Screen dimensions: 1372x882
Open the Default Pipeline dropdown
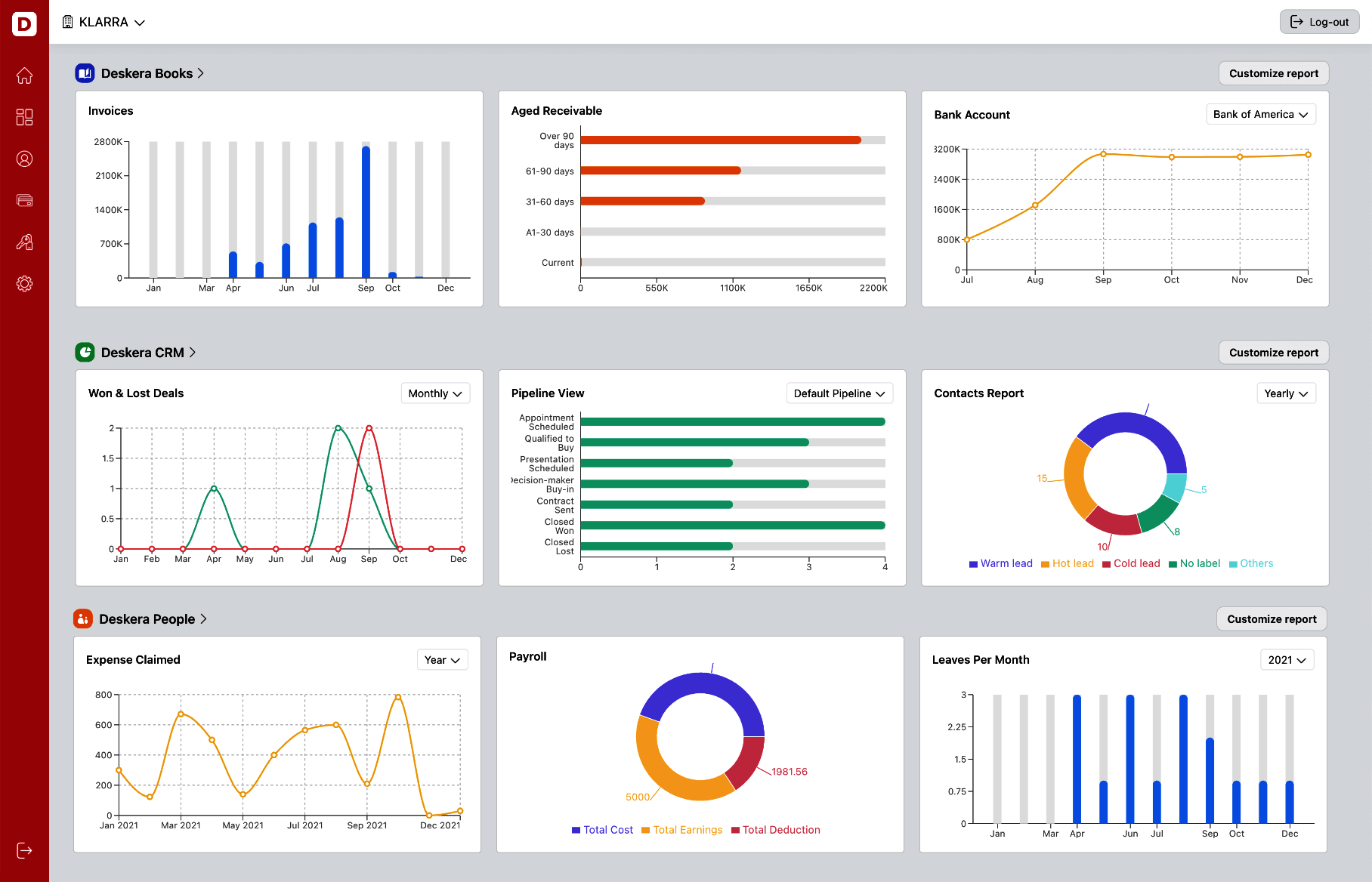pos(839,393)
